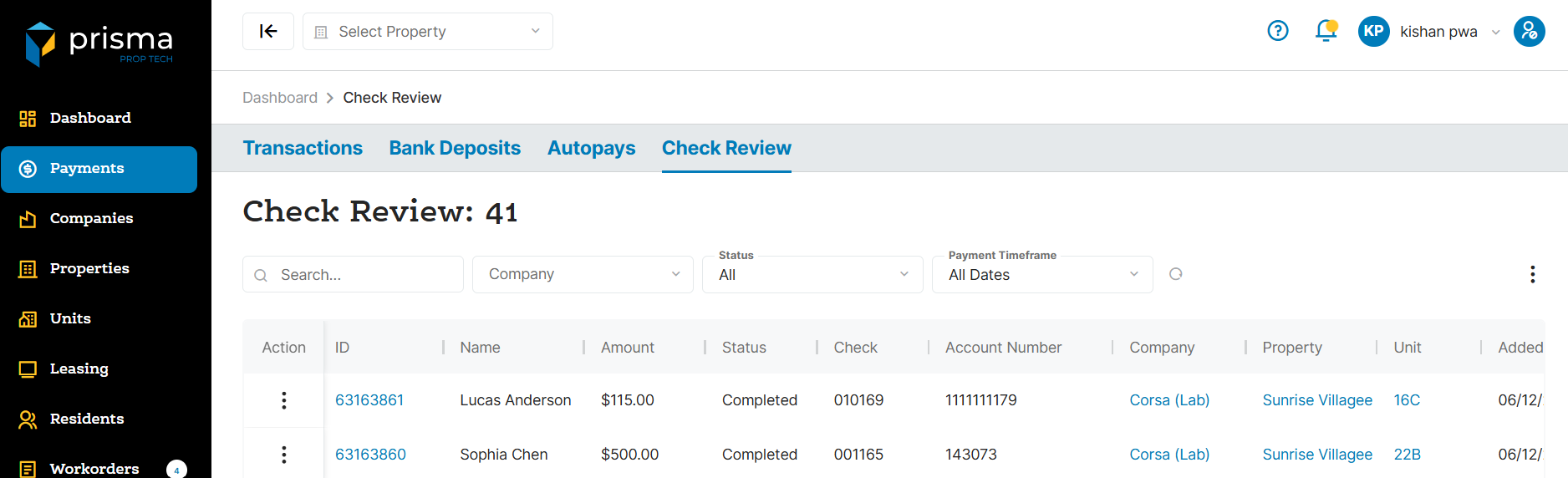Click the sidebar collapse arrow button
The height and width of the screenshot is (478, 1568).
click(x=267, y=32)
